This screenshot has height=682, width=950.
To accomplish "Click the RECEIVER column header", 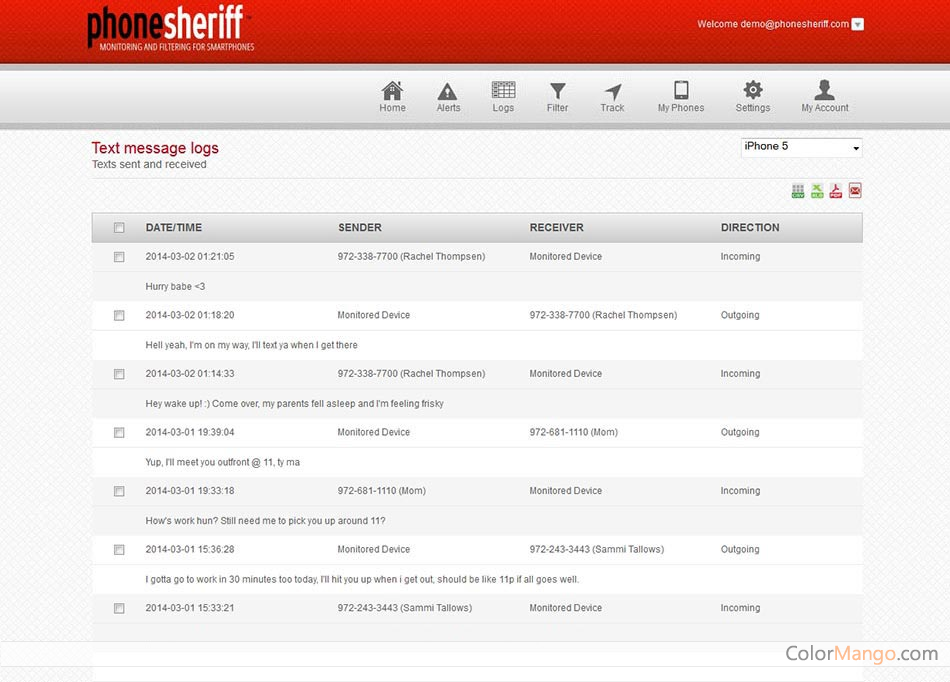I will pyautogui.click(x=557, y=228).
